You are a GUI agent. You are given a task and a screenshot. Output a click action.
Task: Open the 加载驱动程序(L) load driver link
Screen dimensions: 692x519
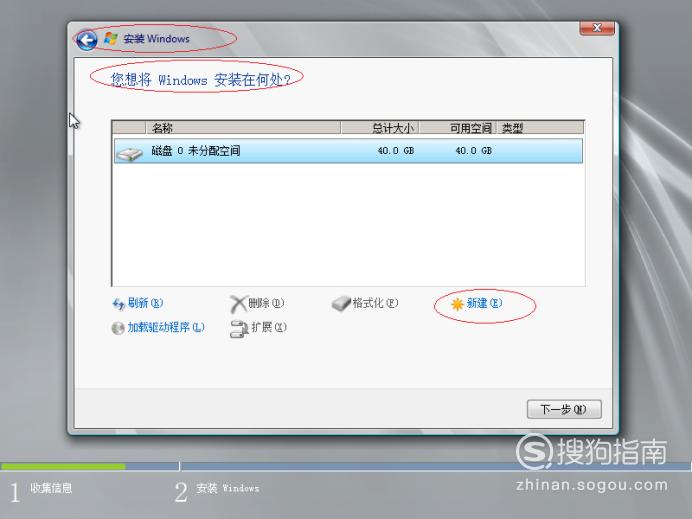[166, 327]
